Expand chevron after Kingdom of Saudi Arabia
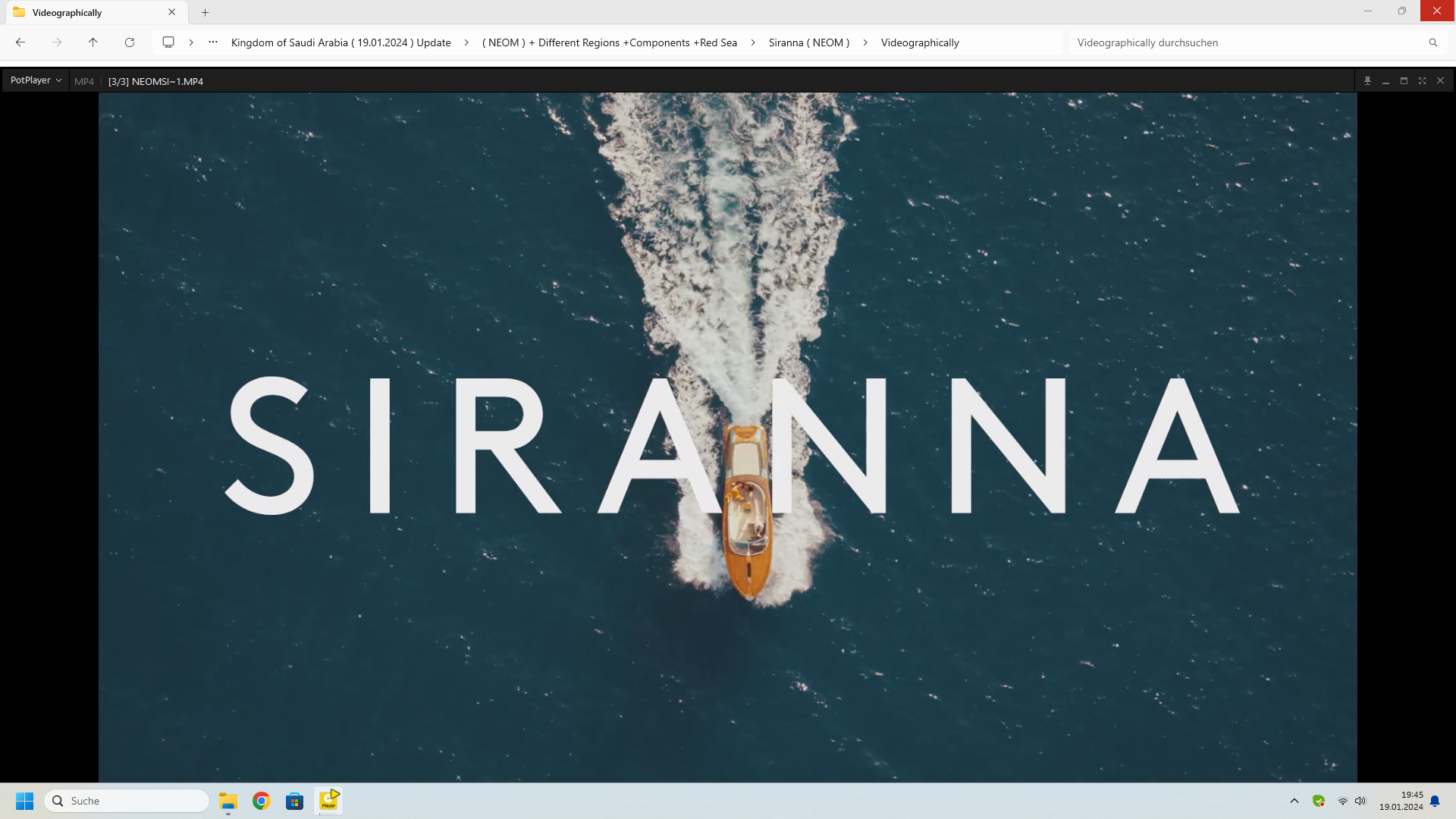Image resolution: width=1456 pixels, height=819 pixels. [466, 42]
